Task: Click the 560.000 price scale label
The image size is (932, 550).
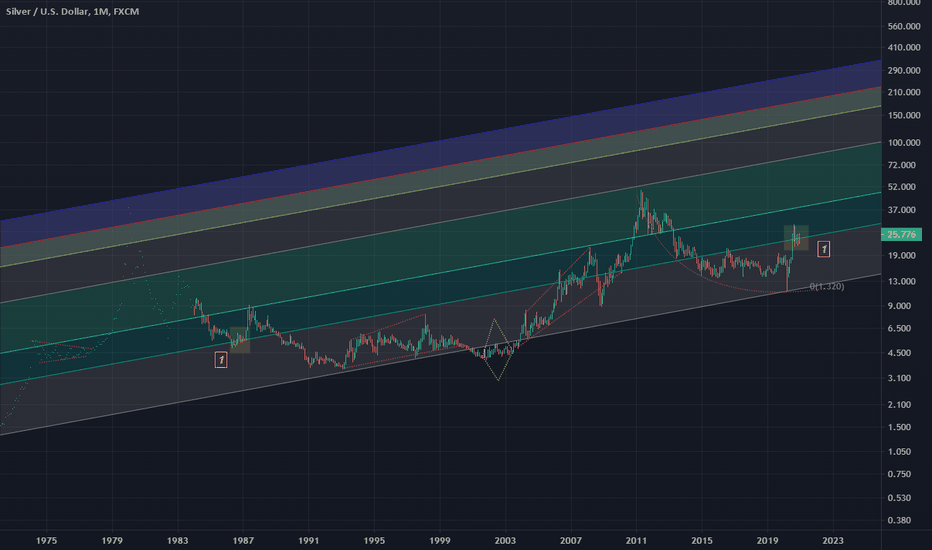Action: [x=904, y=26]
